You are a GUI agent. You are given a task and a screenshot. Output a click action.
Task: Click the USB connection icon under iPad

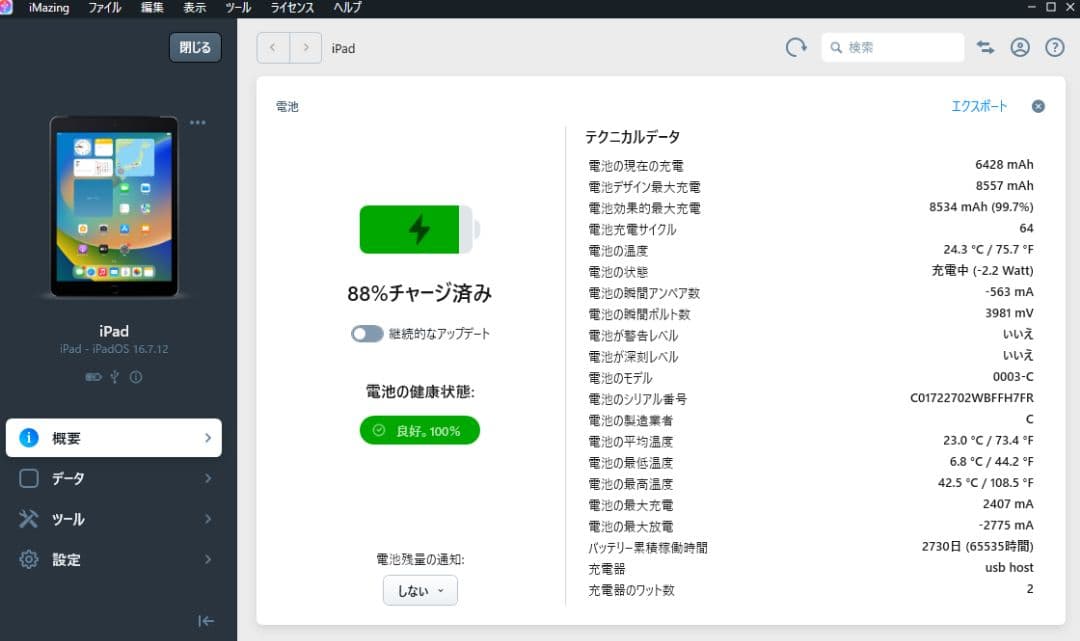[x=114, y=377]
